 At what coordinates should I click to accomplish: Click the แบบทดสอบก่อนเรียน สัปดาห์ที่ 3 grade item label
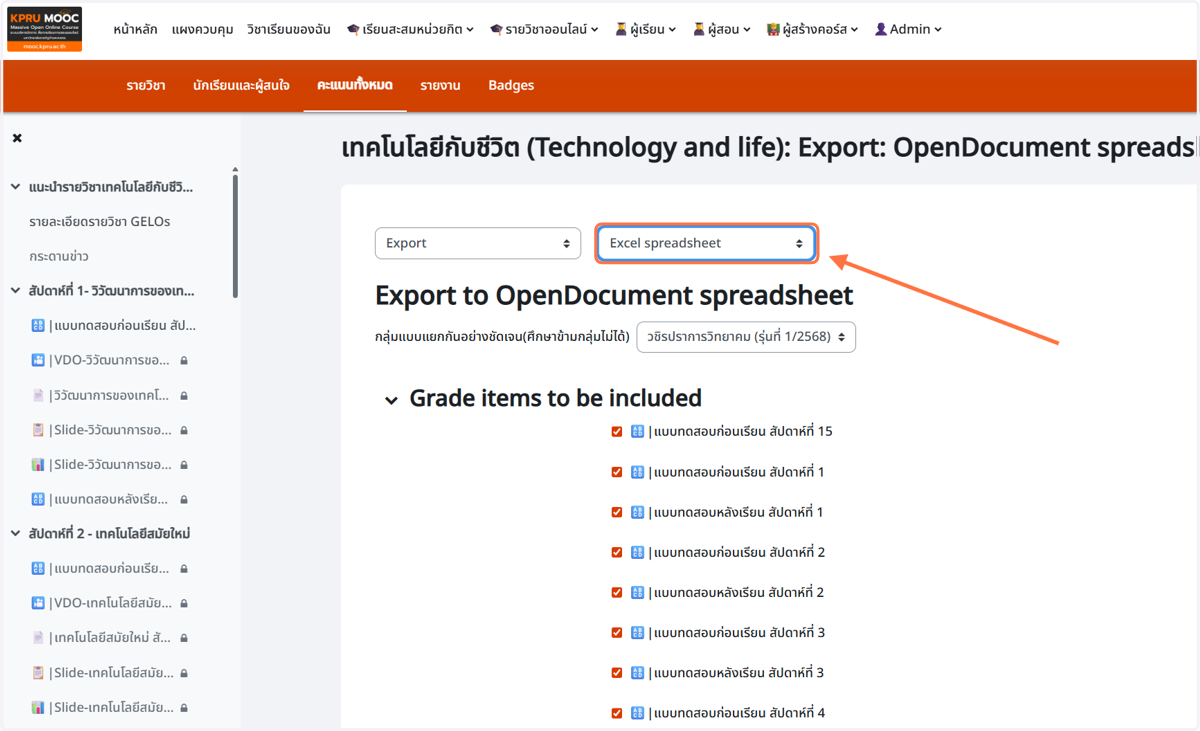tap(736, 633)
